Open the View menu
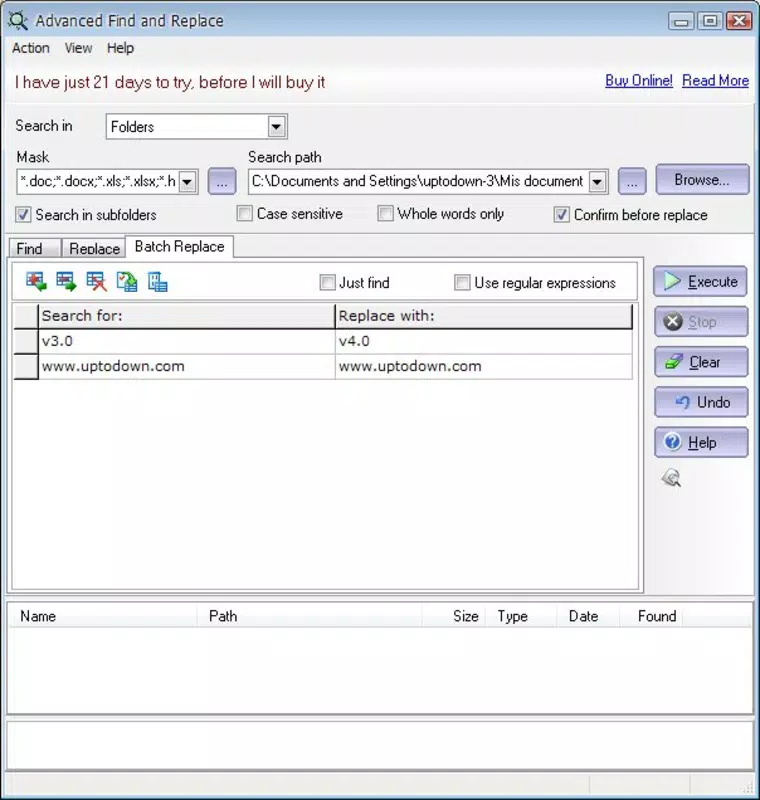The width and height of the screenshot is (760, 800). (x=79, y=48)
